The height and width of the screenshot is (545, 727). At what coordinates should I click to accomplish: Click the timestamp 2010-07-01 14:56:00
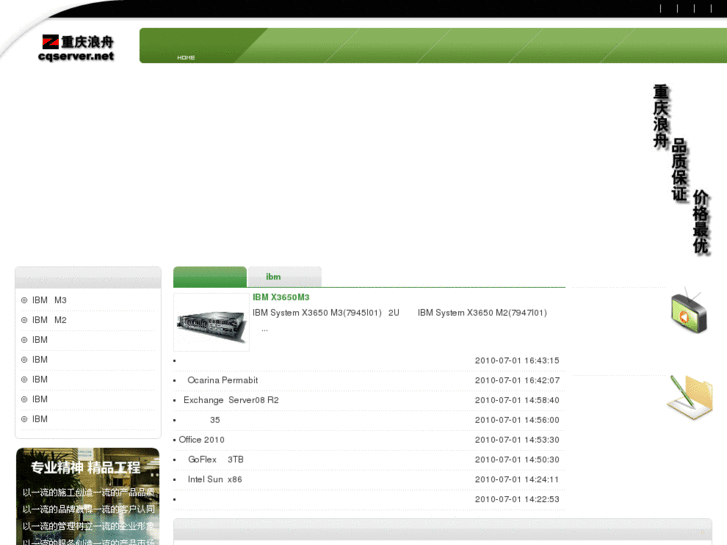517,420
